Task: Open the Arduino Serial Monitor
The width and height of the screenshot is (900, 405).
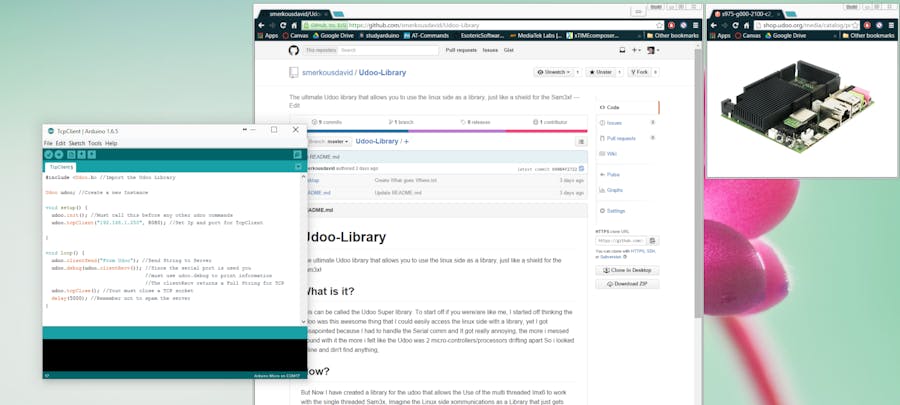Action: 297,154
